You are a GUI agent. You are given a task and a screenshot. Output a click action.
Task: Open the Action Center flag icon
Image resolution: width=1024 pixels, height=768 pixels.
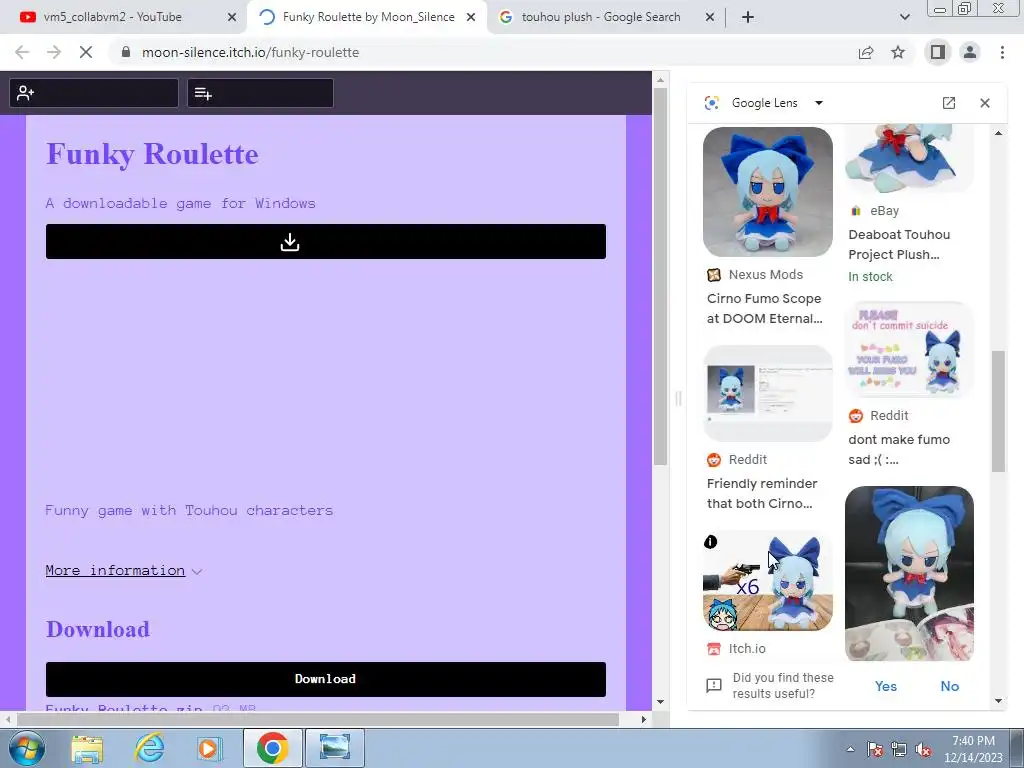(x=874, y=749)
